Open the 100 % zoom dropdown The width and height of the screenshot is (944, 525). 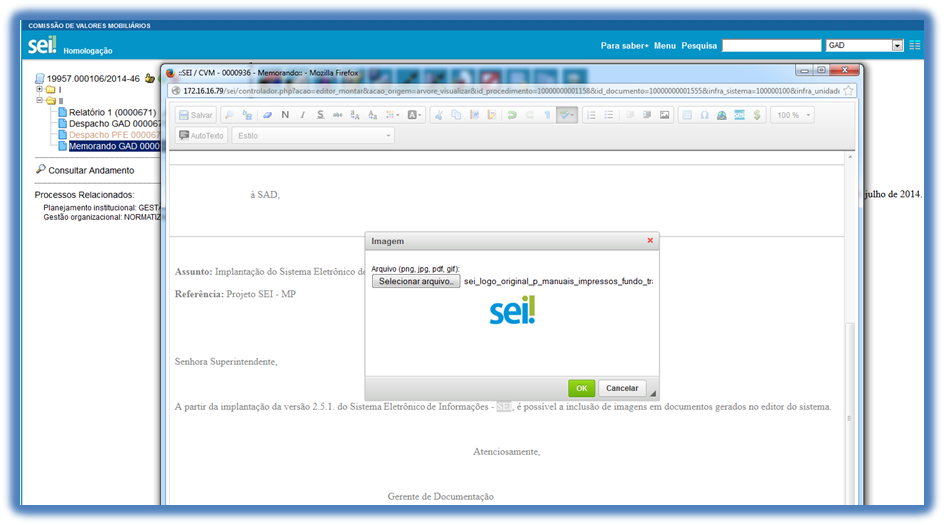pyautogui.click(x=793, y=115)
